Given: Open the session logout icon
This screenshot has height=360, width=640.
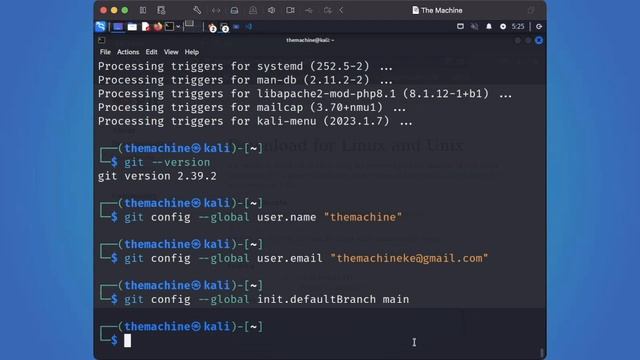Looking at the screenshot, I should [x=539, y=27].
